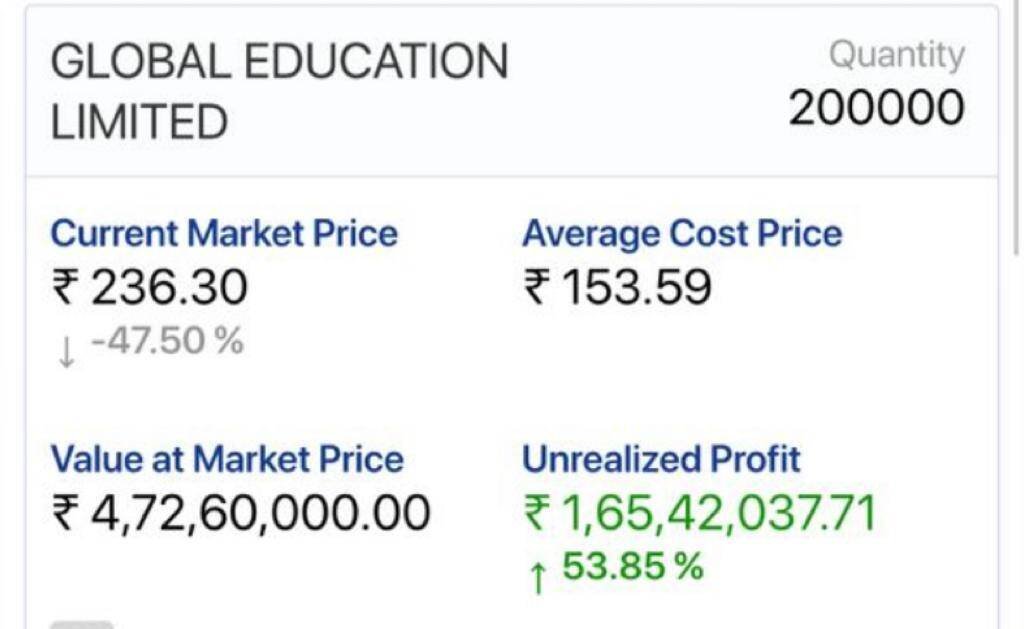Click the green rupee symbol in Unrealized Profit
Image resolution: width=1024 pixels, height=629 pixels.
point(538,513)
